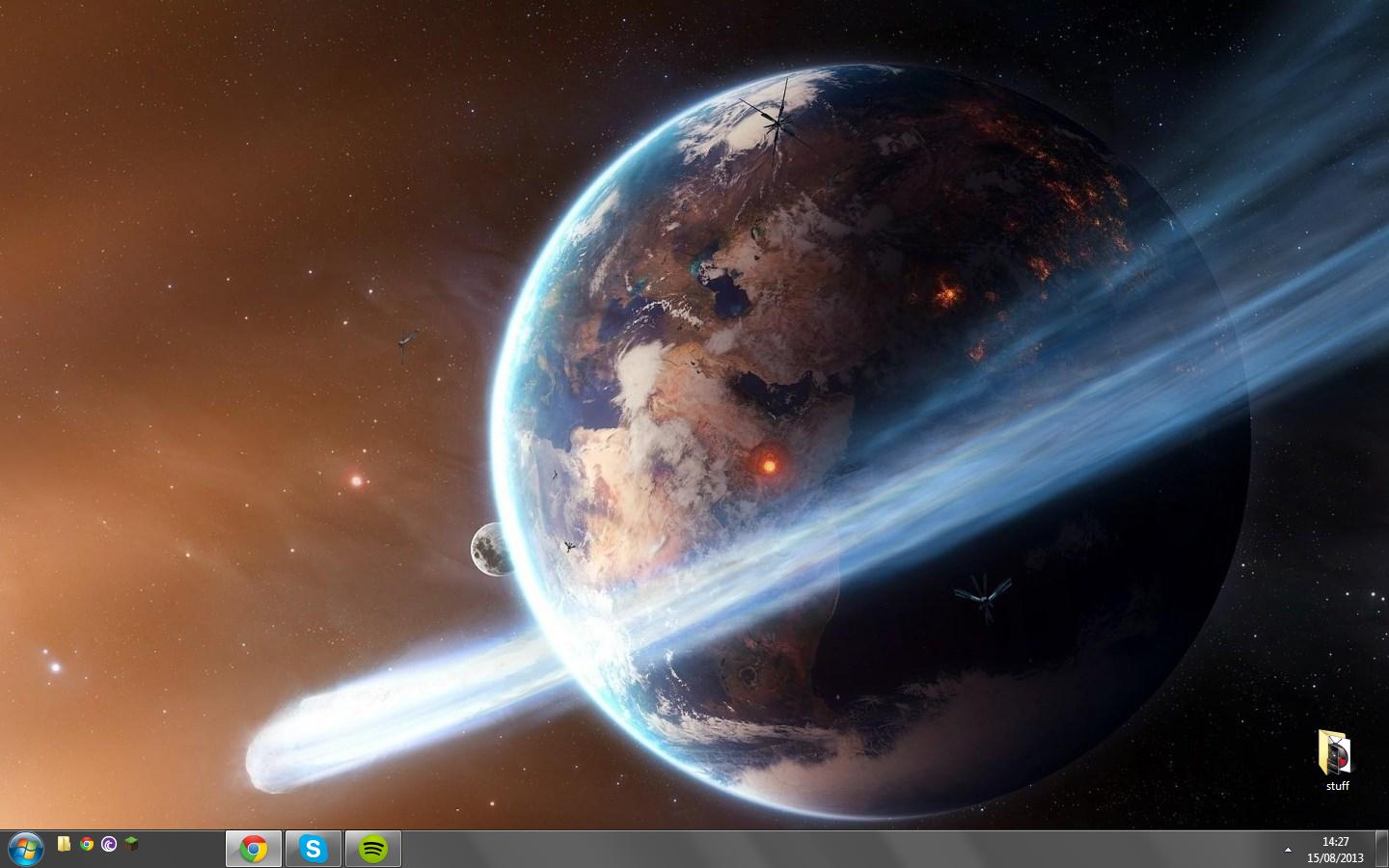
Task: Open the Spotify taskbar button
Action: pyautogui.click(x=373, y=849)
